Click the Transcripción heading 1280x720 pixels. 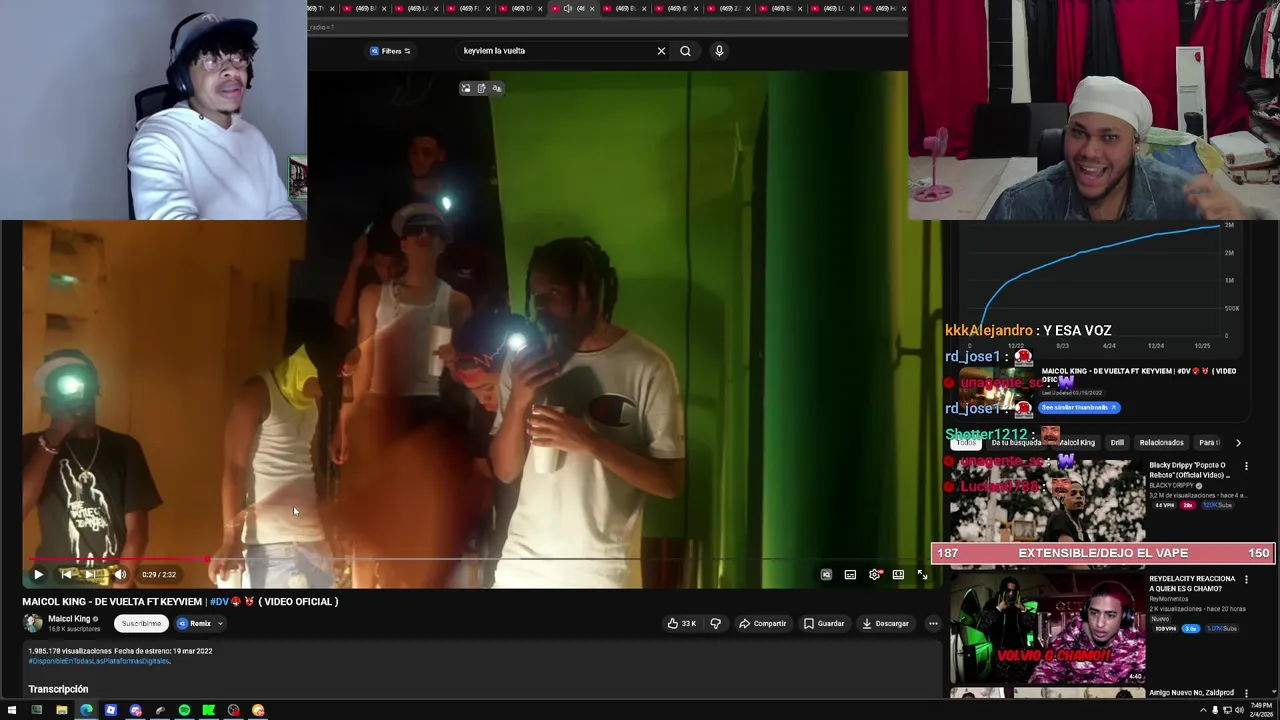click(58, 689)
